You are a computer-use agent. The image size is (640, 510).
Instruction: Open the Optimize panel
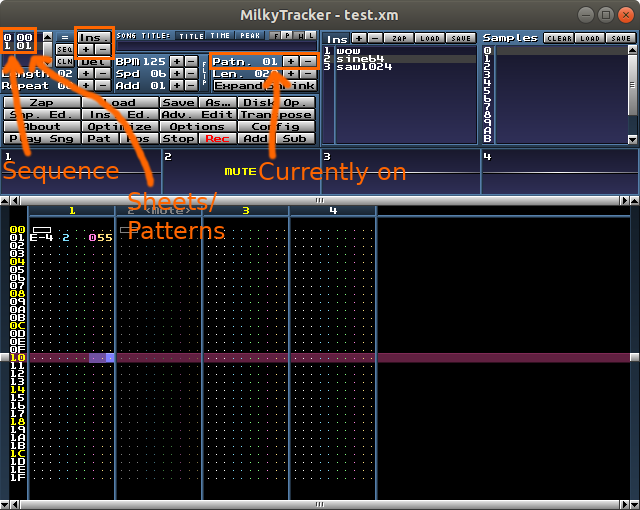tap(120, 127)
